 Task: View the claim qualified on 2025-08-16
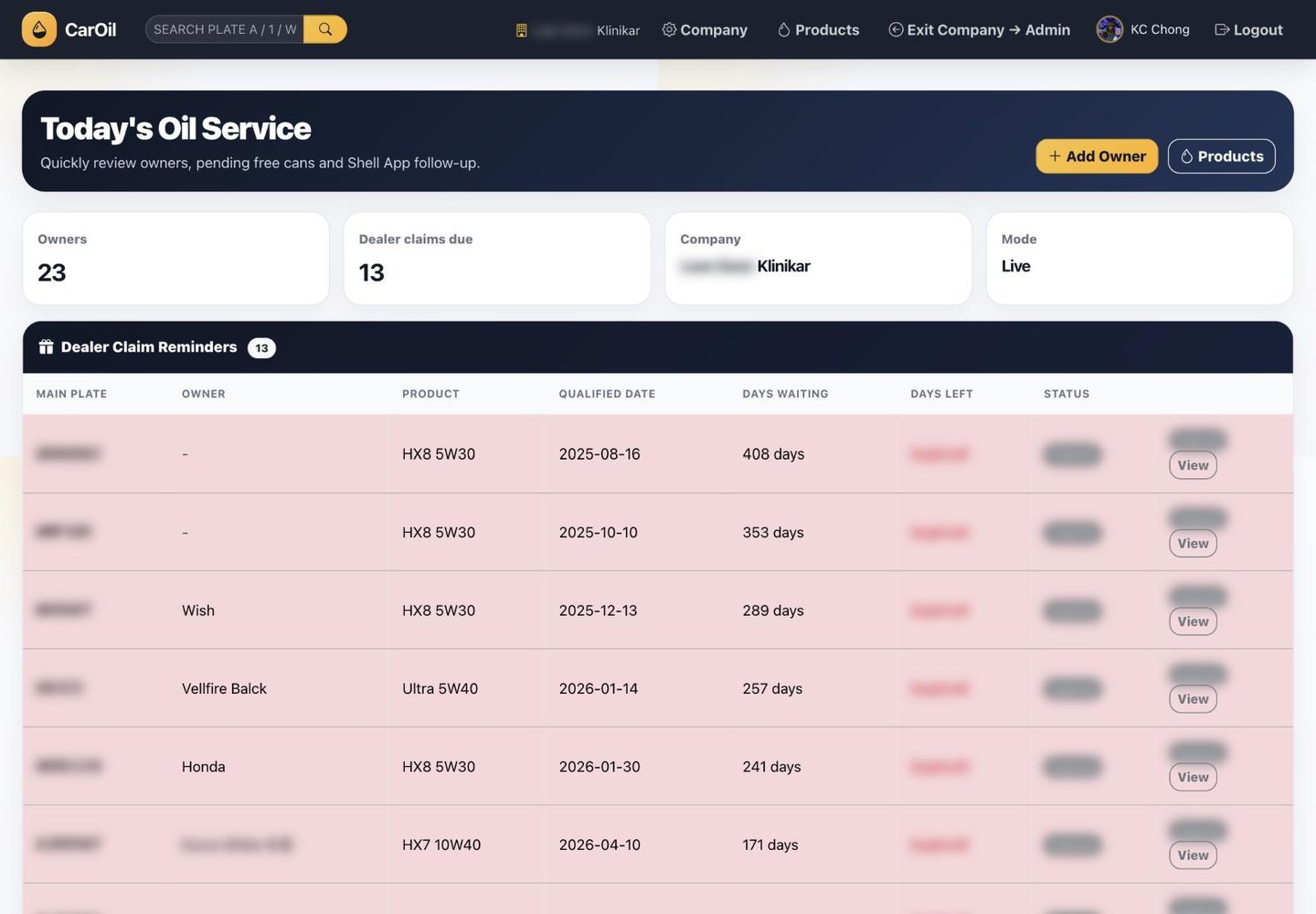tap(1193, 465)
